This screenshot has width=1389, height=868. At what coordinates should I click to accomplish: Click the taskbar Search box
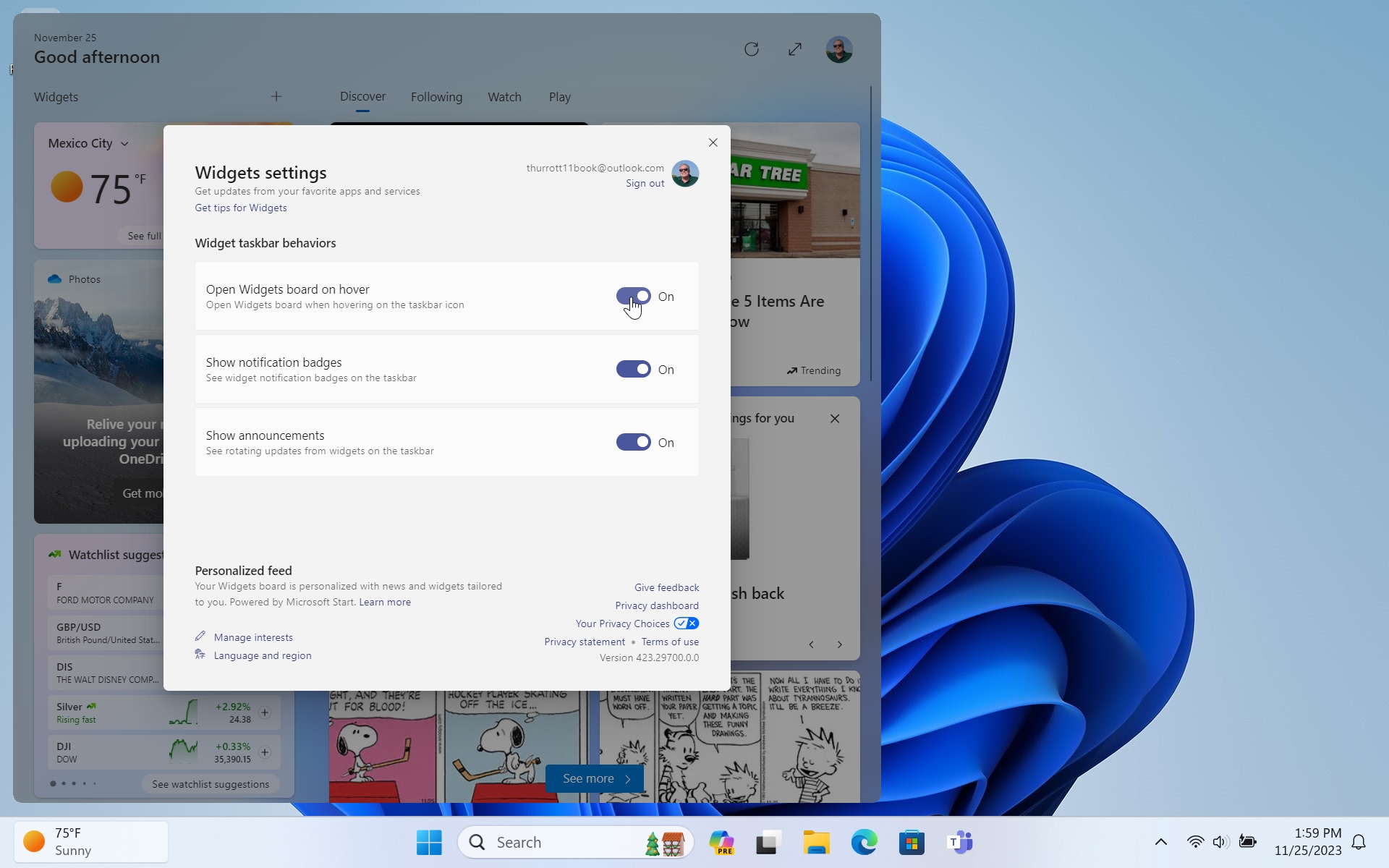point(550,842)
